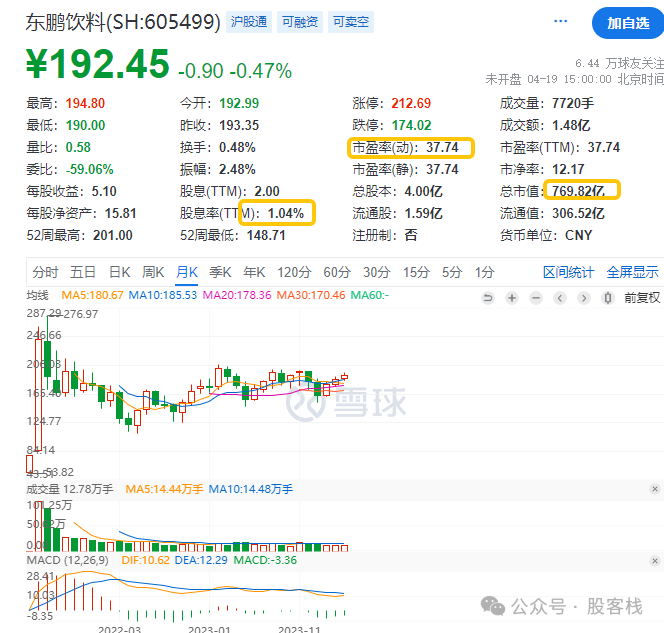This screenshot has width=664, height=633.
Task: Switch to the 60分 chart tab
Action: pos(337,272)
